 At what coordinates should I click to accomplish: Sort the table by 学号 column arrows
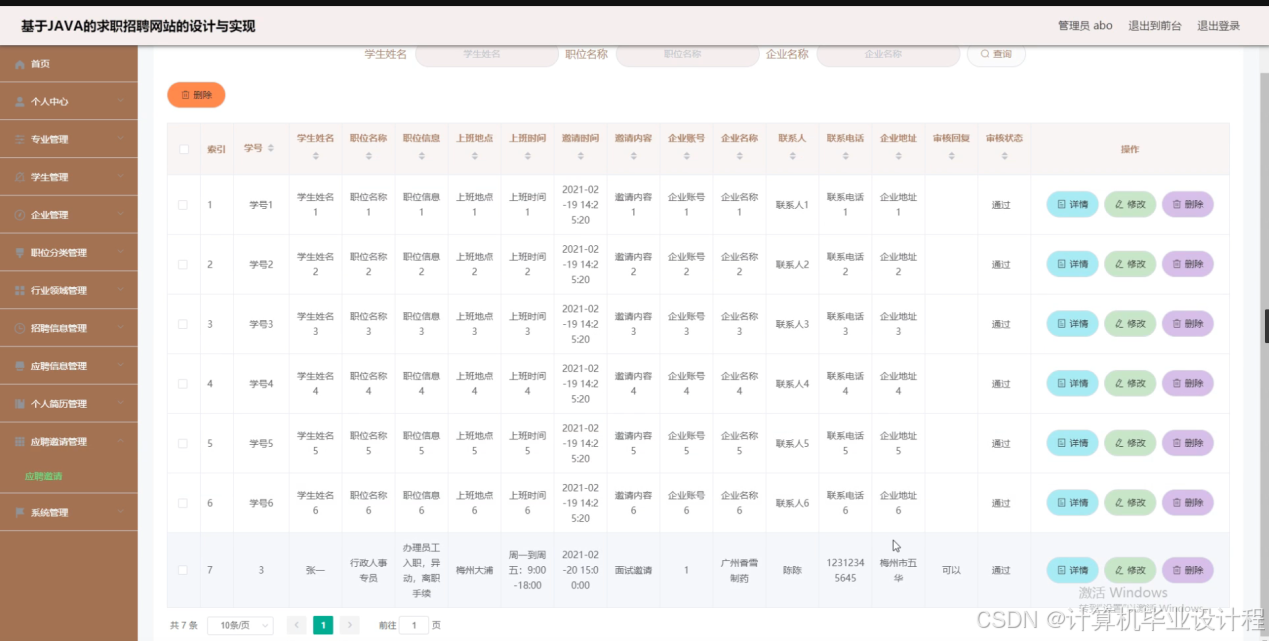tap(271, 148)
